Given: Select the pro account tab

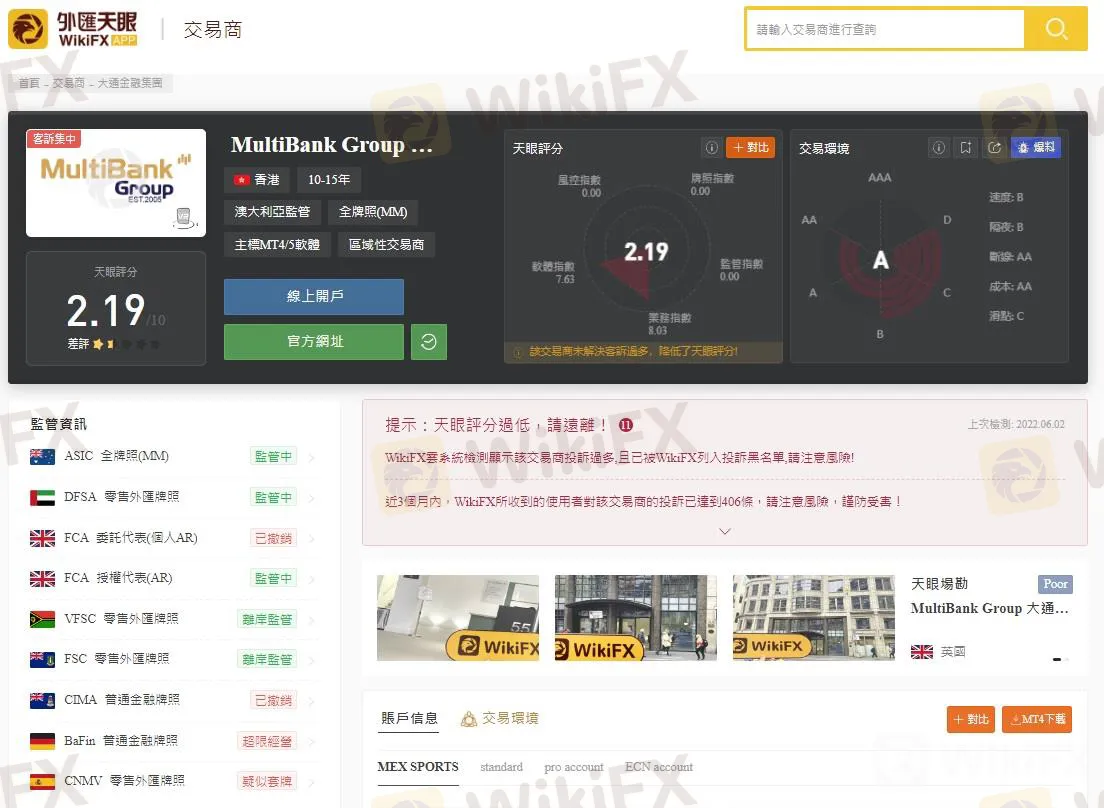Looking at the screenshot, I should pyautogui.click(x=574, y=767).
